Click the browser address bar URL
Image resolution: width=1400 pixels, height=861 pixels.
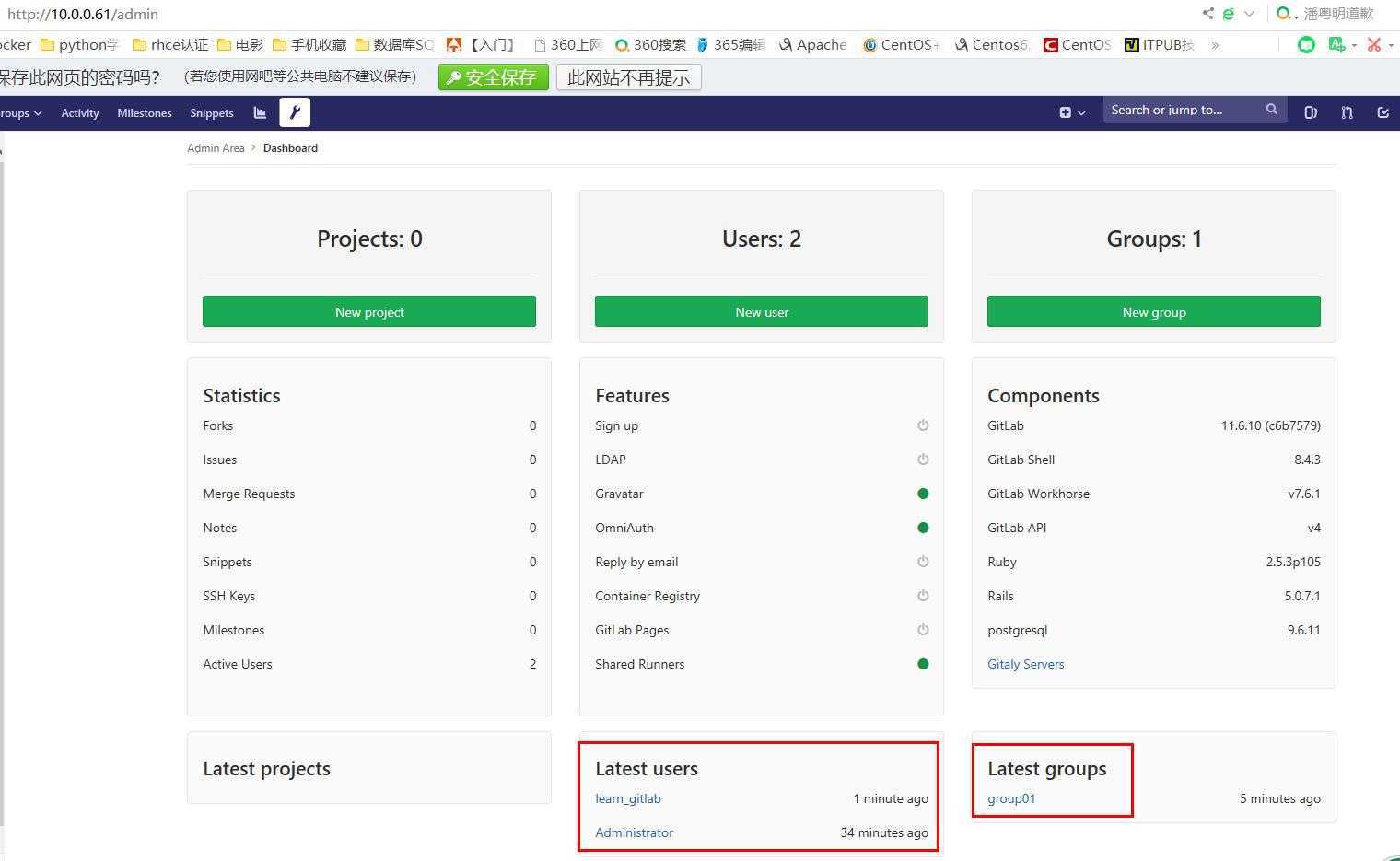[83, 14]
